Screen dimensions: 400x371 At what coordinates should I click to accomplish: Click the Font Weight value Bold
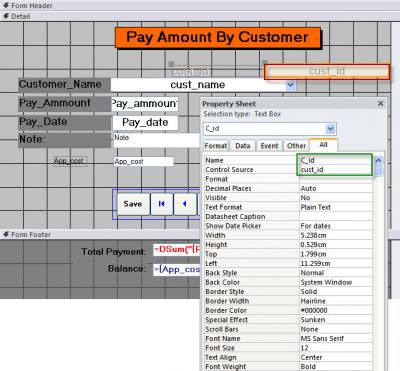pyautogui.click(x=335, y=367)
